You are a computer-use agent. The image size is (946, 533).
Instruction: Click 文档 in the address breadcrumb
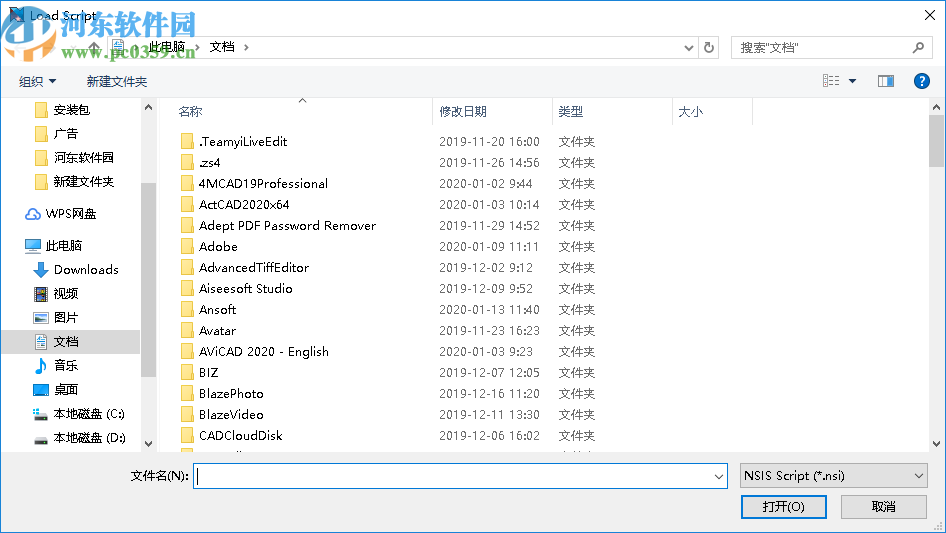[221, 47]
